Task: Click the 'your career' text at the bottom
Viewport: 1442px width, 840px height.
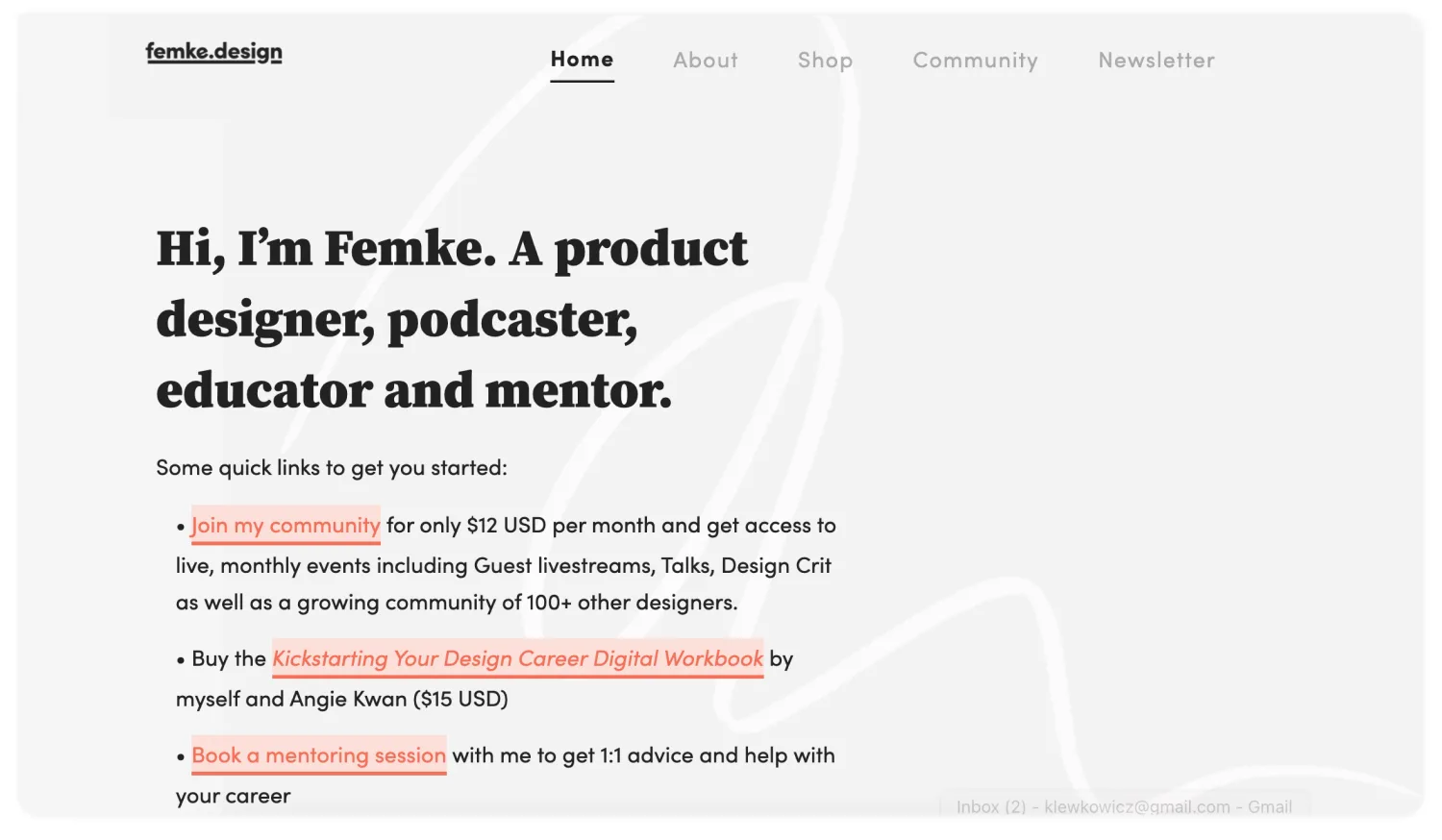Action: [233, 796]
